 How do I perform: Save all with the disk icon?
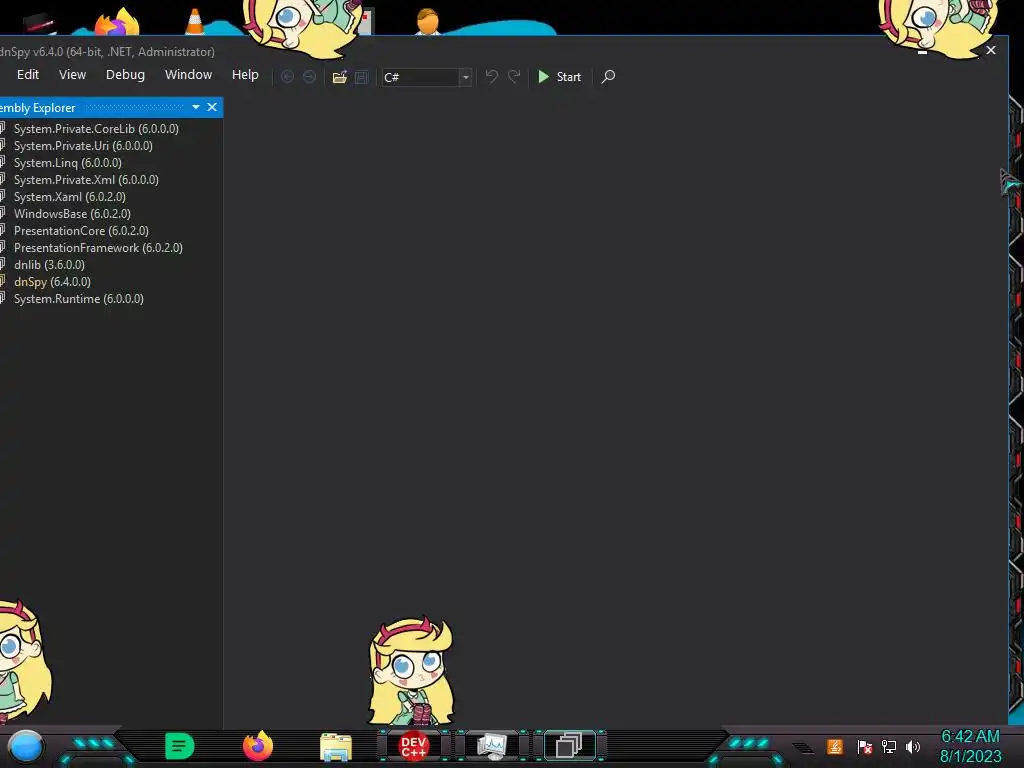click(361, 77)
